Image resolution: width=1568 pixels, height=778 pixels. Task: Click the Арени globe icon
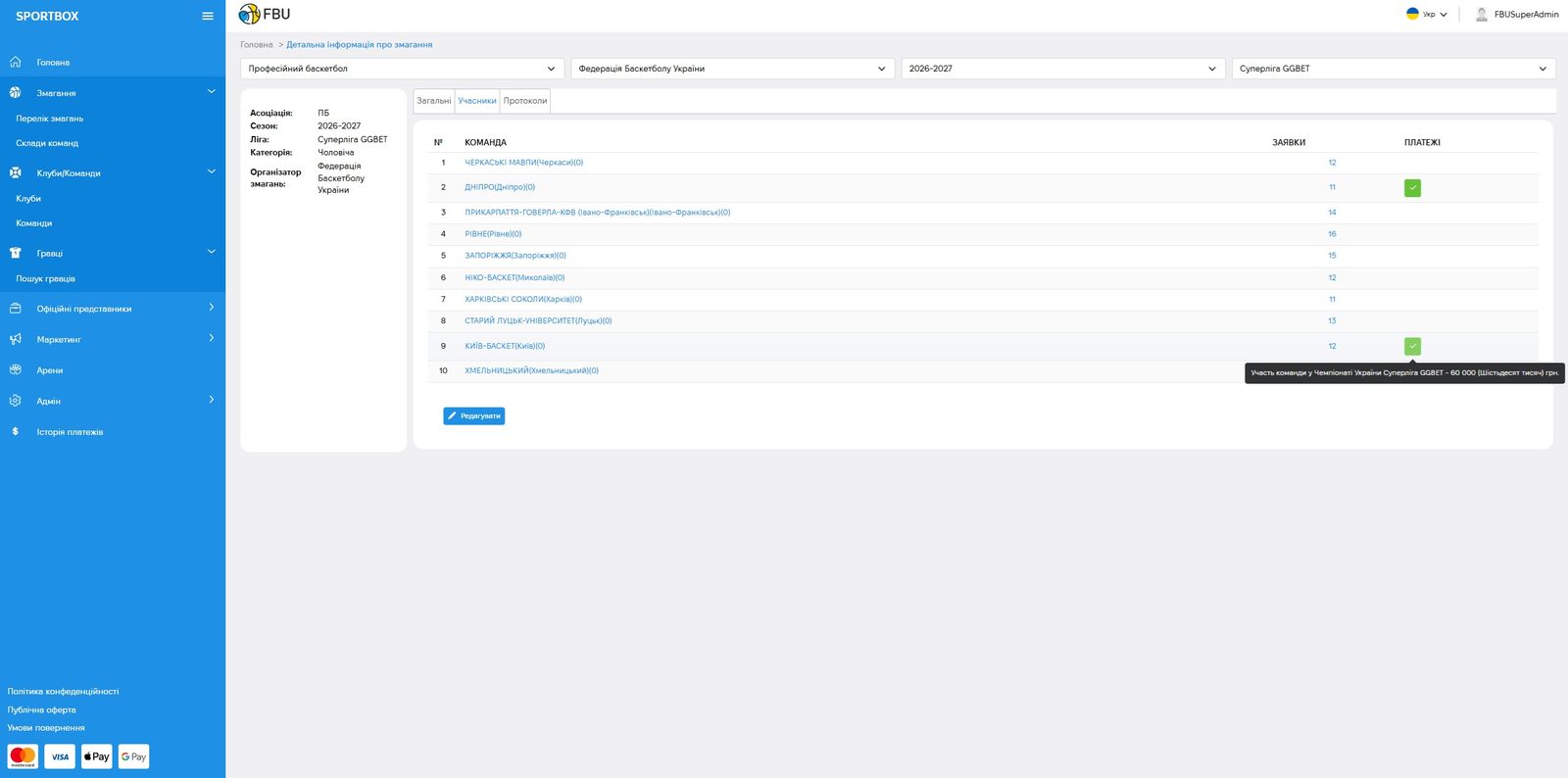[x=16, y=370]
